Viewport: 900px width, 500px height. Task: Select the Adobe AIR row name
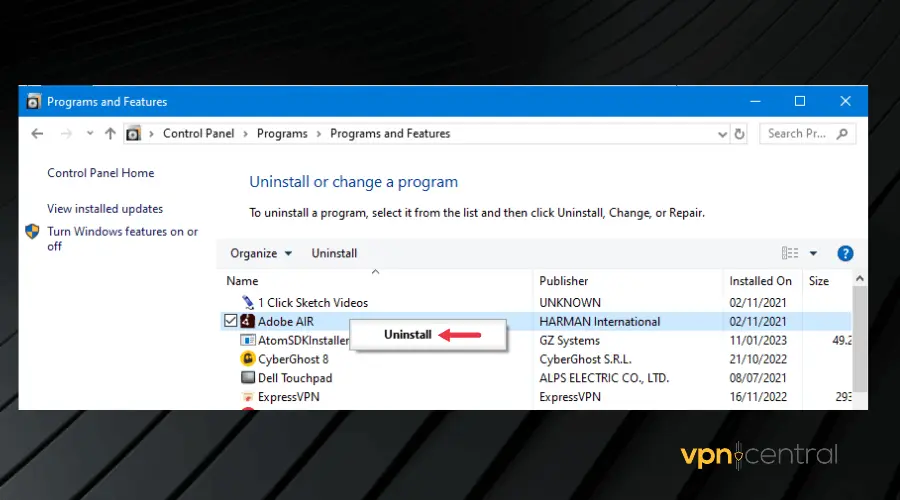(286, 321)
